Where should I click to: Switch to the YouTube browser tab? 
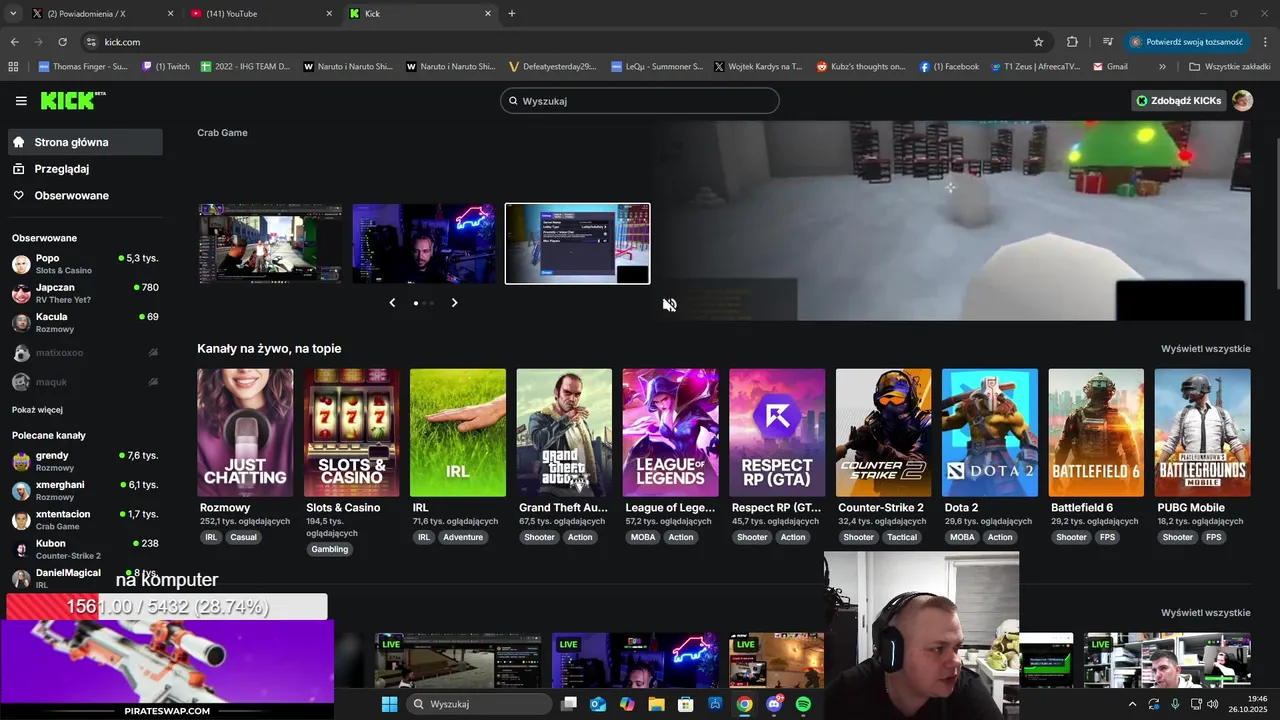click(262, 13)
